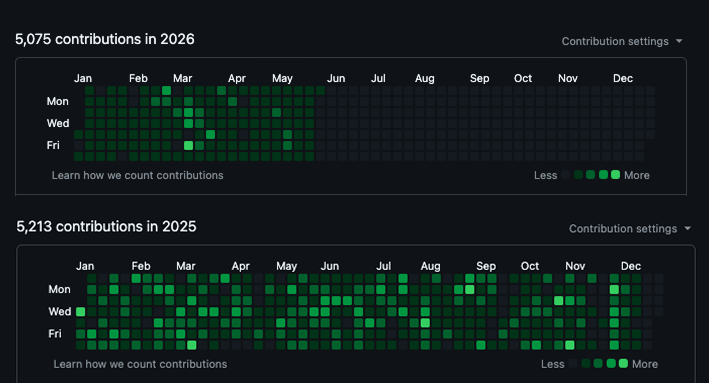Open 'Learn how we count contributions' under 2025 graph
The width and height of the screenshot is (709, 383).
tap(140, 364)
